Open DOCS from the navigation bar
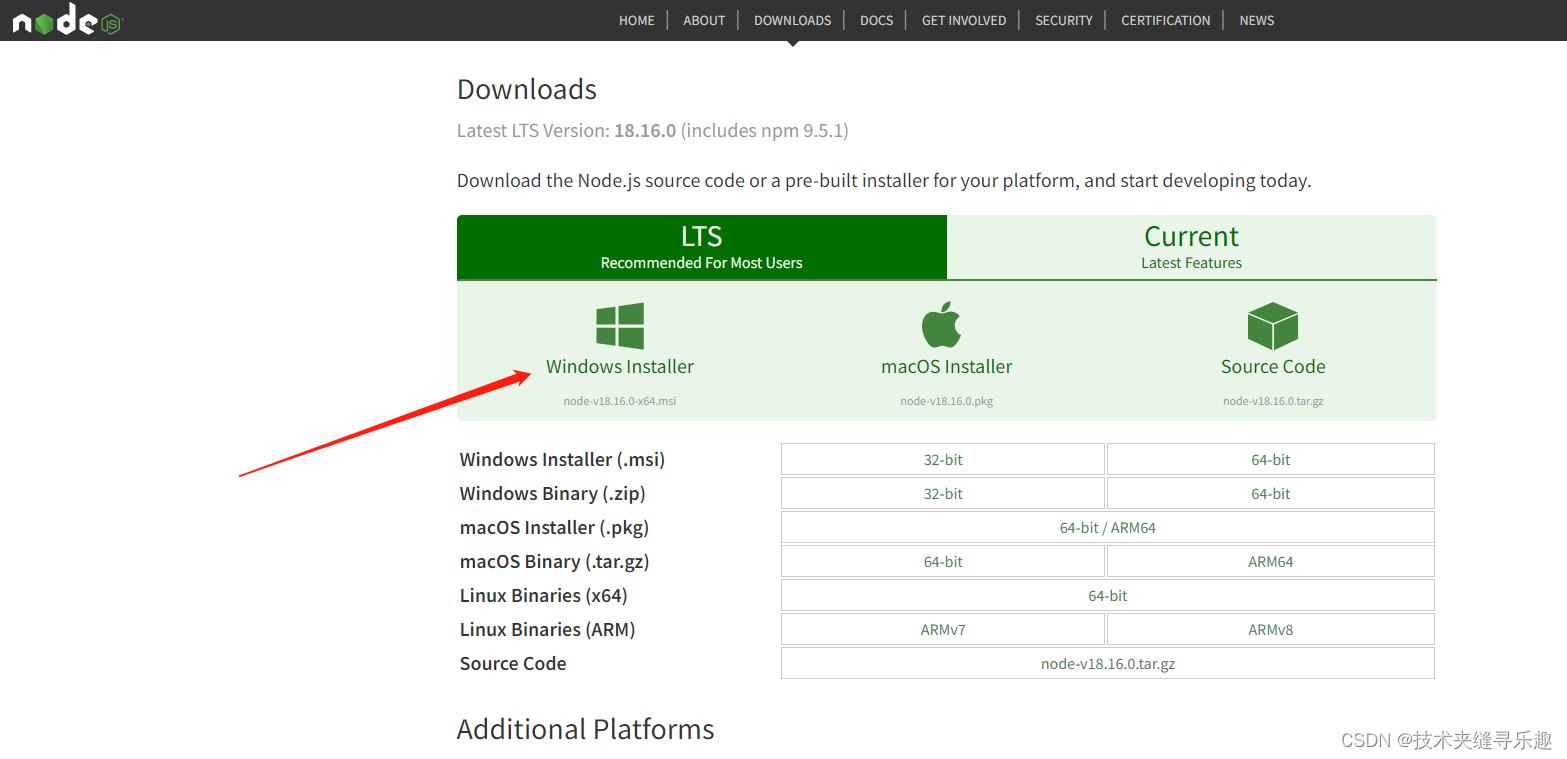 point(877,20)
